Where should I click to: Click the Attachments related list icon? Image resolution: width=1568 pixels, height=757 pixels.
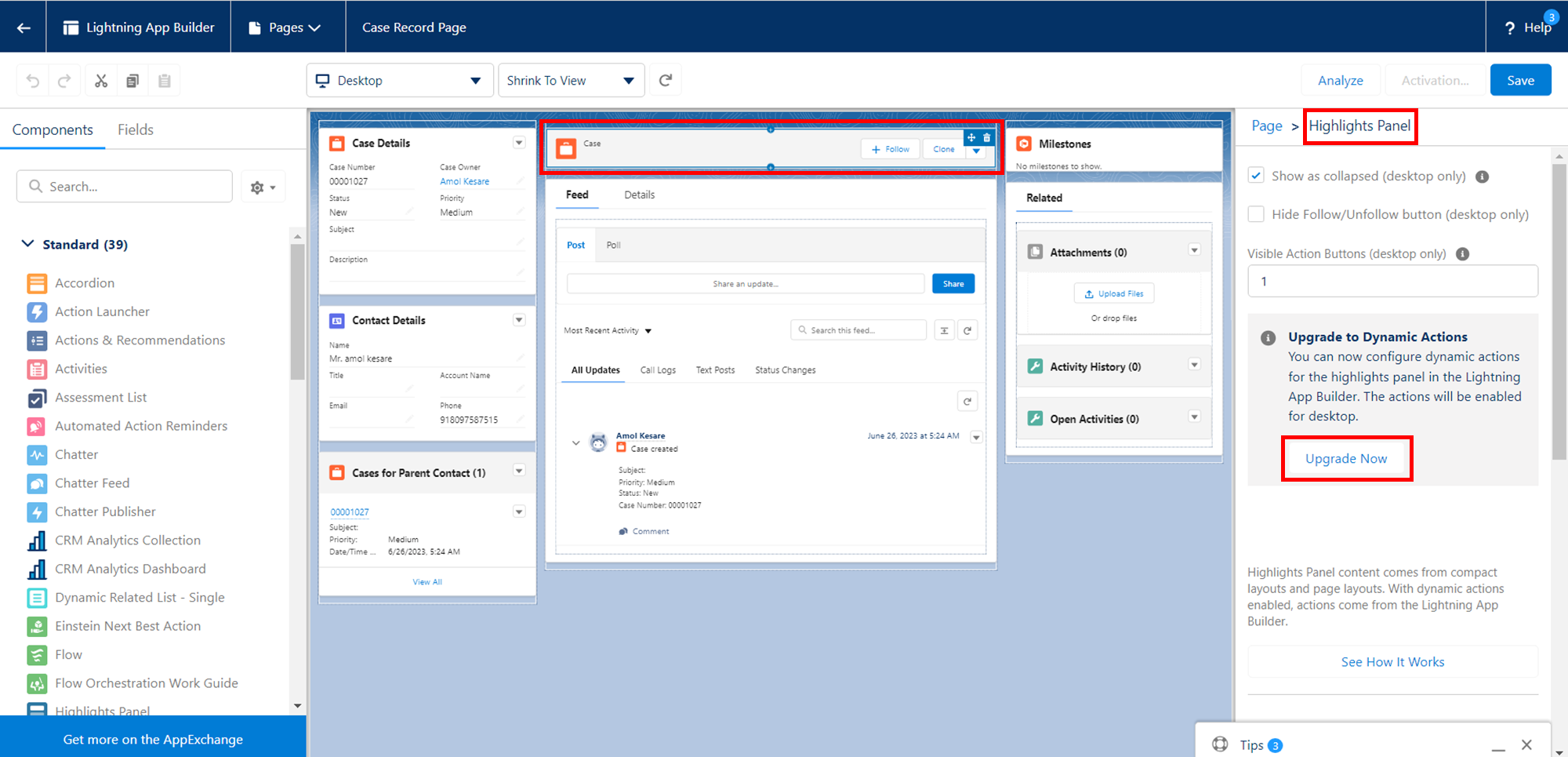(x=1035, y=252)
